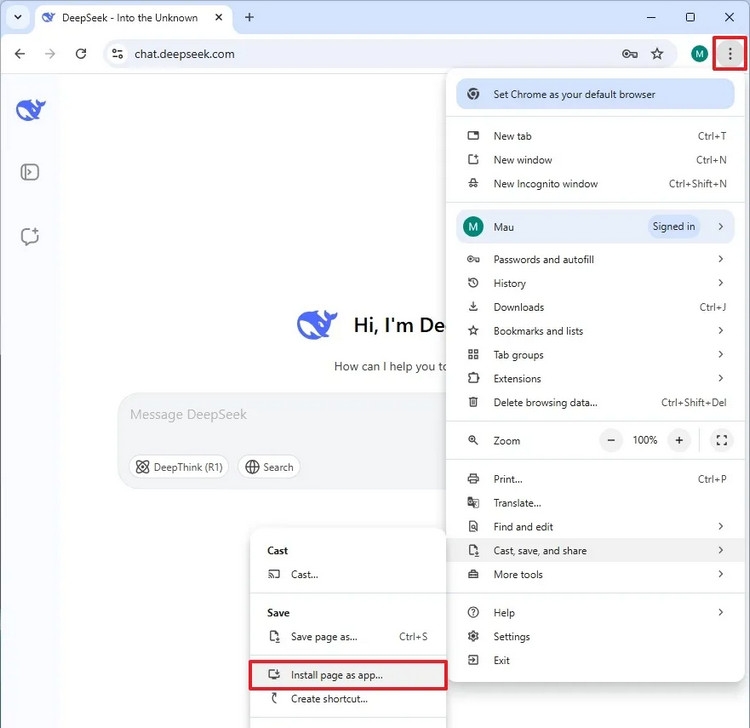The image size is (750, 728).
Task: Open Downloads from the menu
Action: 595,307
